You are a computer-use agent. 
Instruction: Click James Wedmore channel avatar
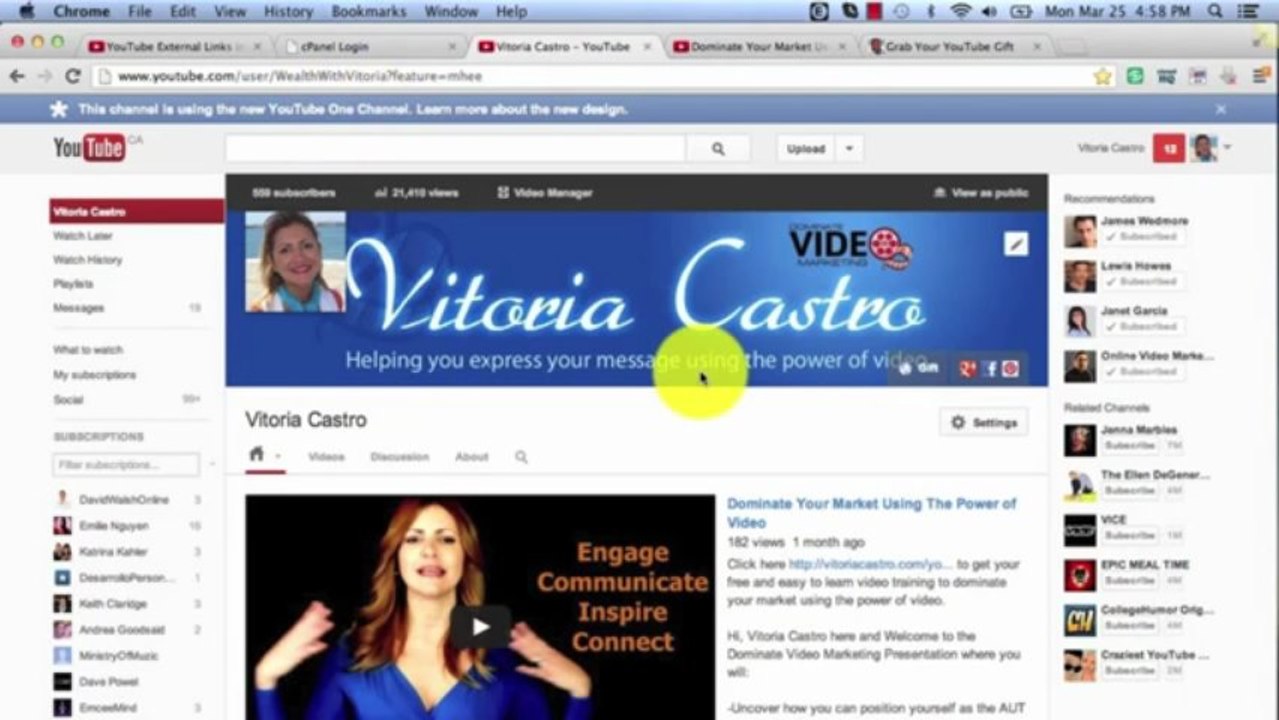coord(1080,231)
